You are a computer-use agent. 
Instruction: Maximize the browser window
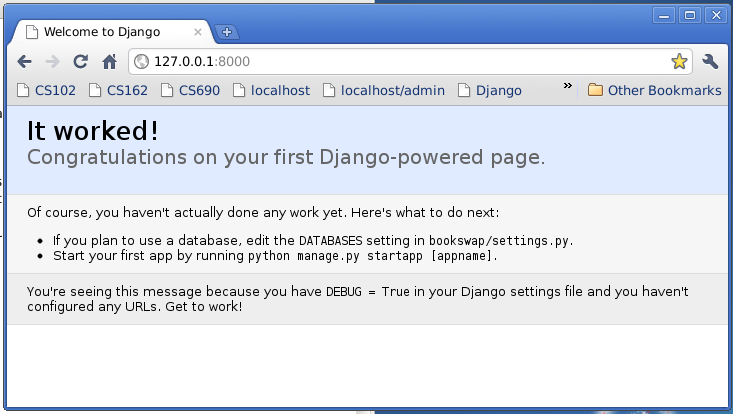690,15
